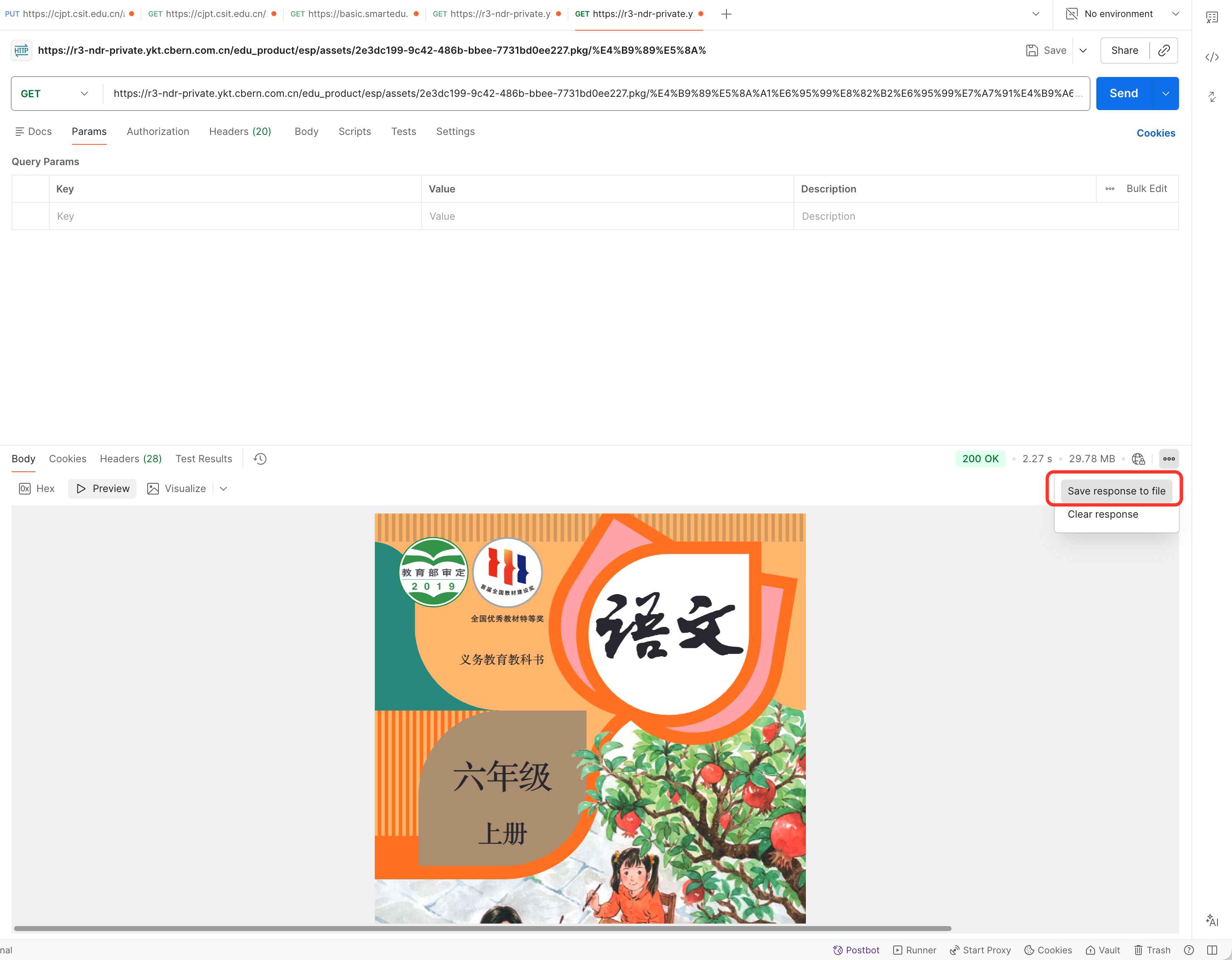
Task: Open request Settings tab
Action: click(x=456, y=132)
